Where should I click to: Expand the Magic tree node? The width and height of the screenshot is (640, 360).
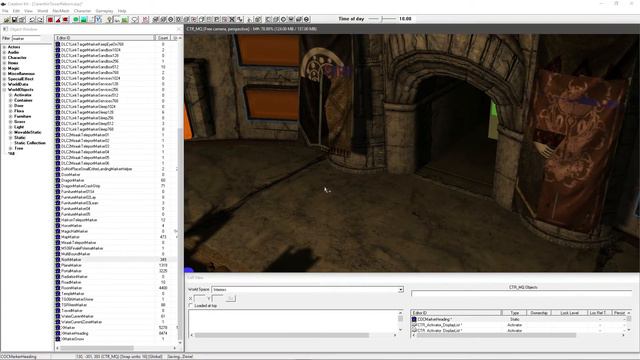[4, 68]
